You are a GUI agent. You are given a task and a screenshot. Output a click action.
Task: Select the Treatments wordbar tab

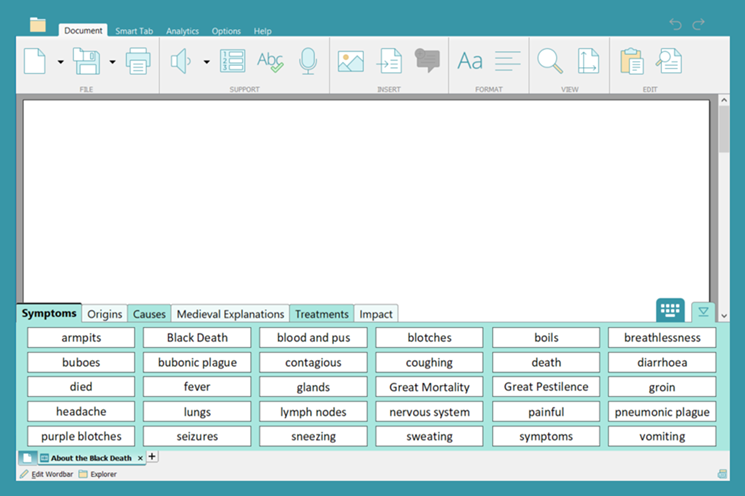[322, 314]
